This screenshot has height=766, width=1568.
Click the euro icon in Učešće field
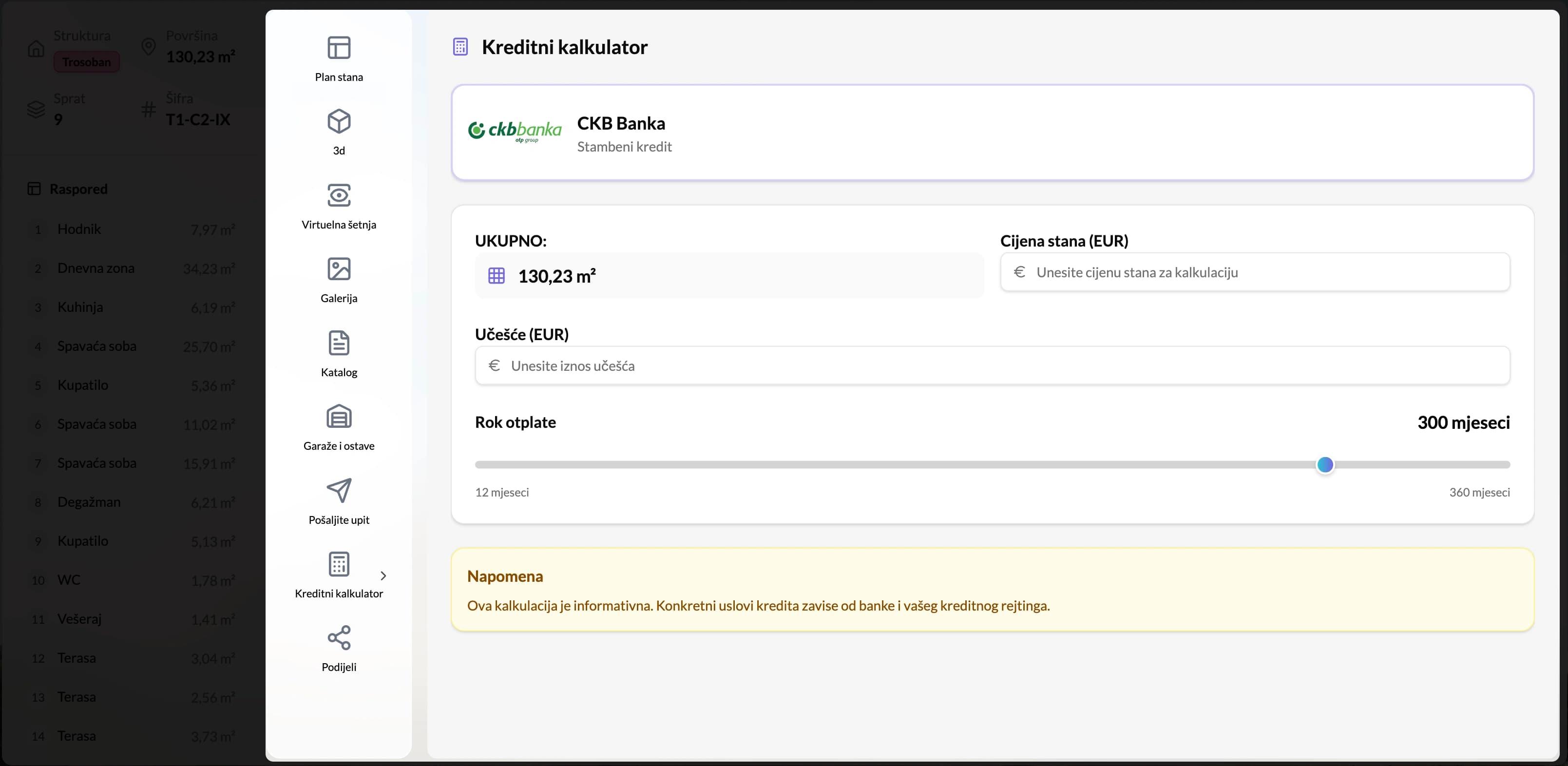pyautogui.click(x=494, y=365)
